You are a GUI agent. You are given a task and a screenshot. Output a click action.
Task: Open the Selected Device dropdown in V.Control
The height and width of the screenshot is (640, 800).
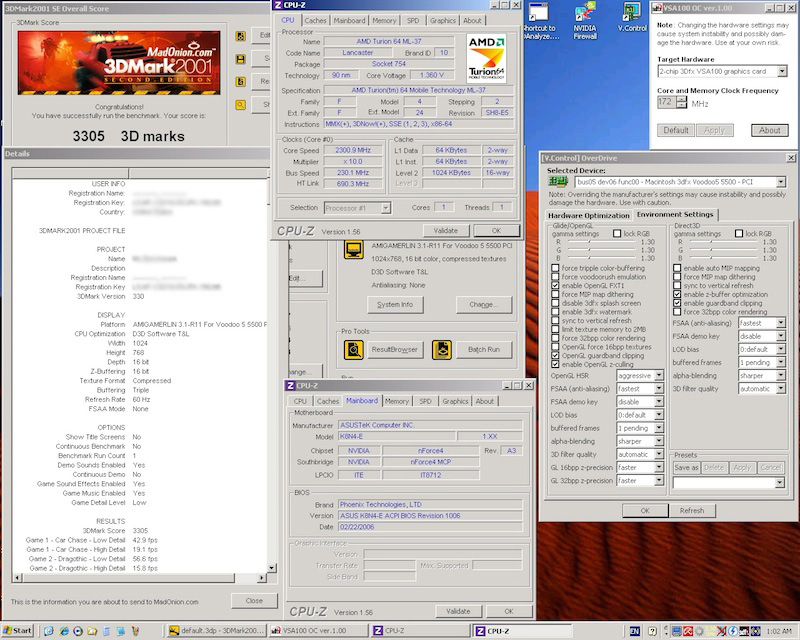click(781, 182)
